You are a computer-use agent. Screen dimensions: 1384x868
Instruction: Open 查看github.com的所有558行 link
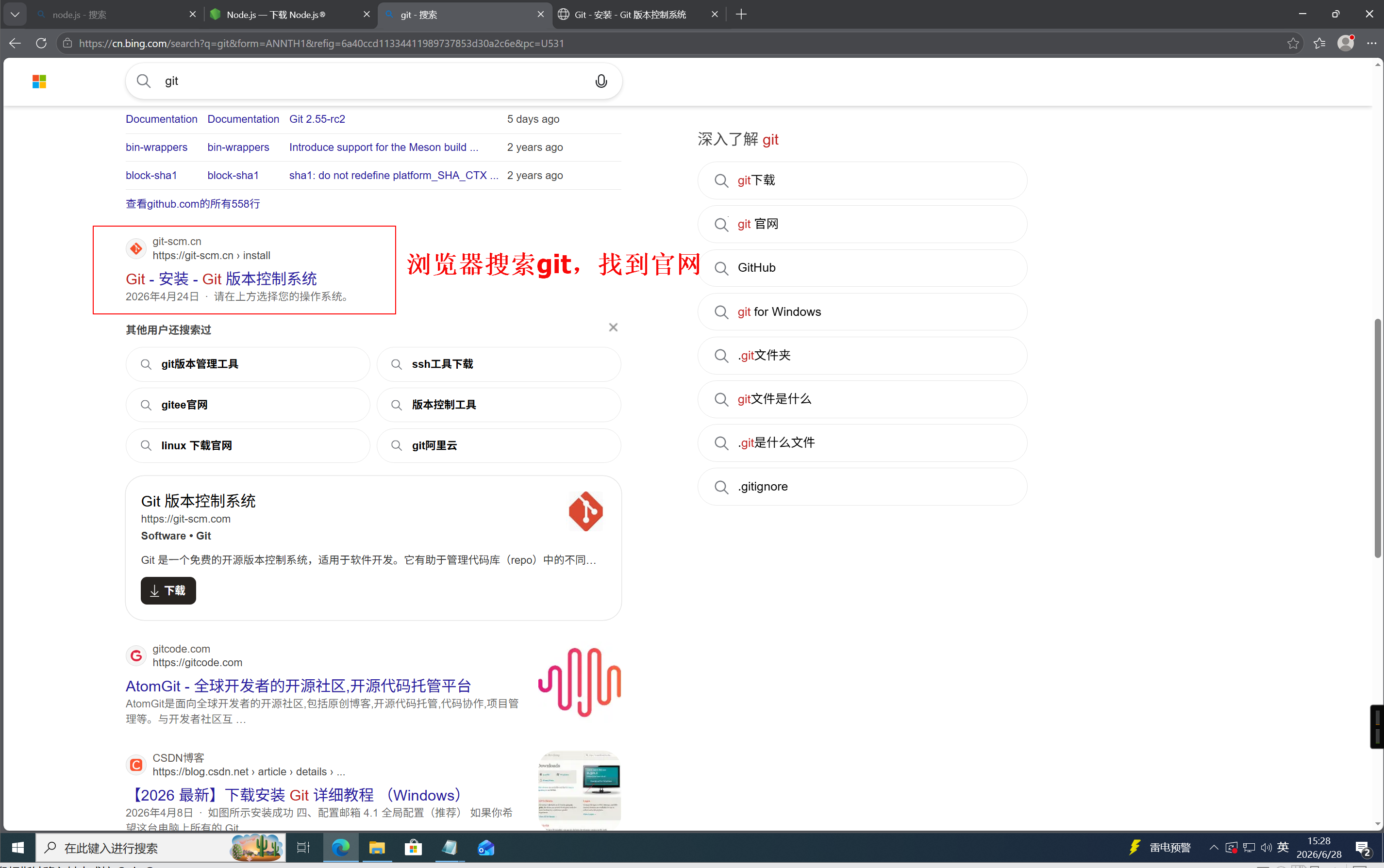click(192, 204)
